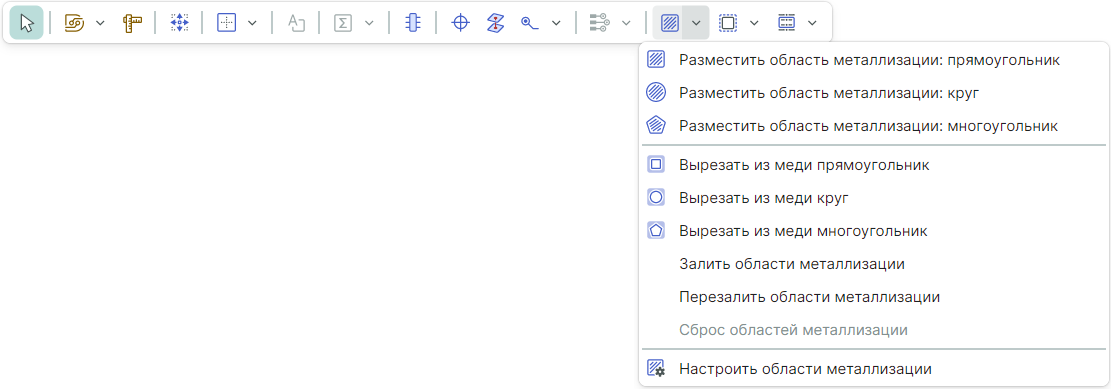Click the dashed square region tool icon
The image size is (1111, 389).
(728, 23)
